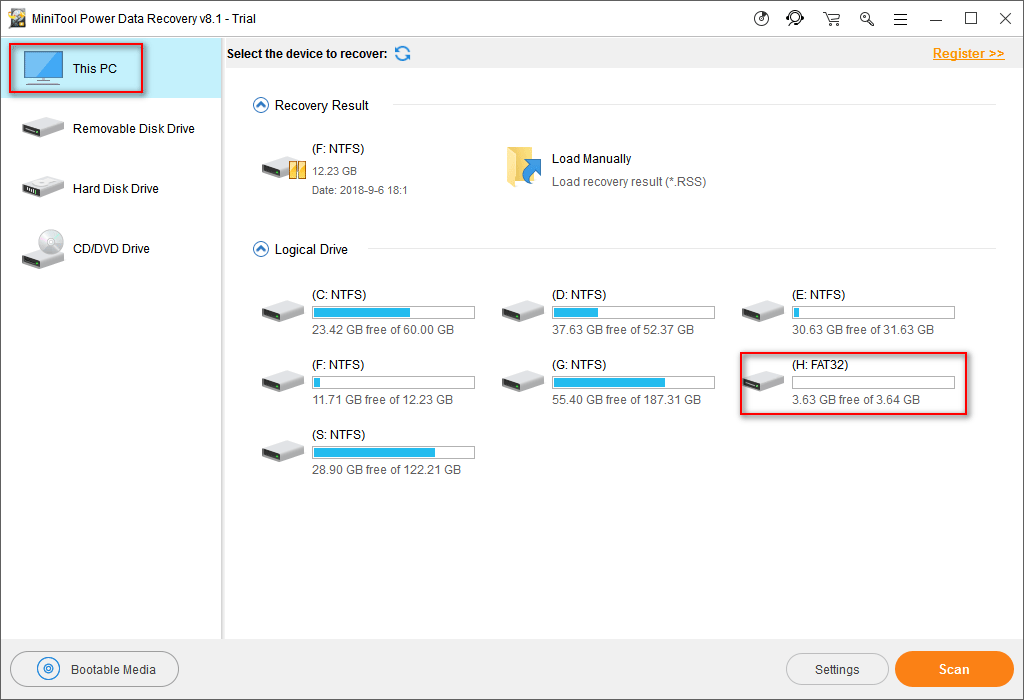
Task: Collapse the Logical Drive section
Action: coord(260,249)
